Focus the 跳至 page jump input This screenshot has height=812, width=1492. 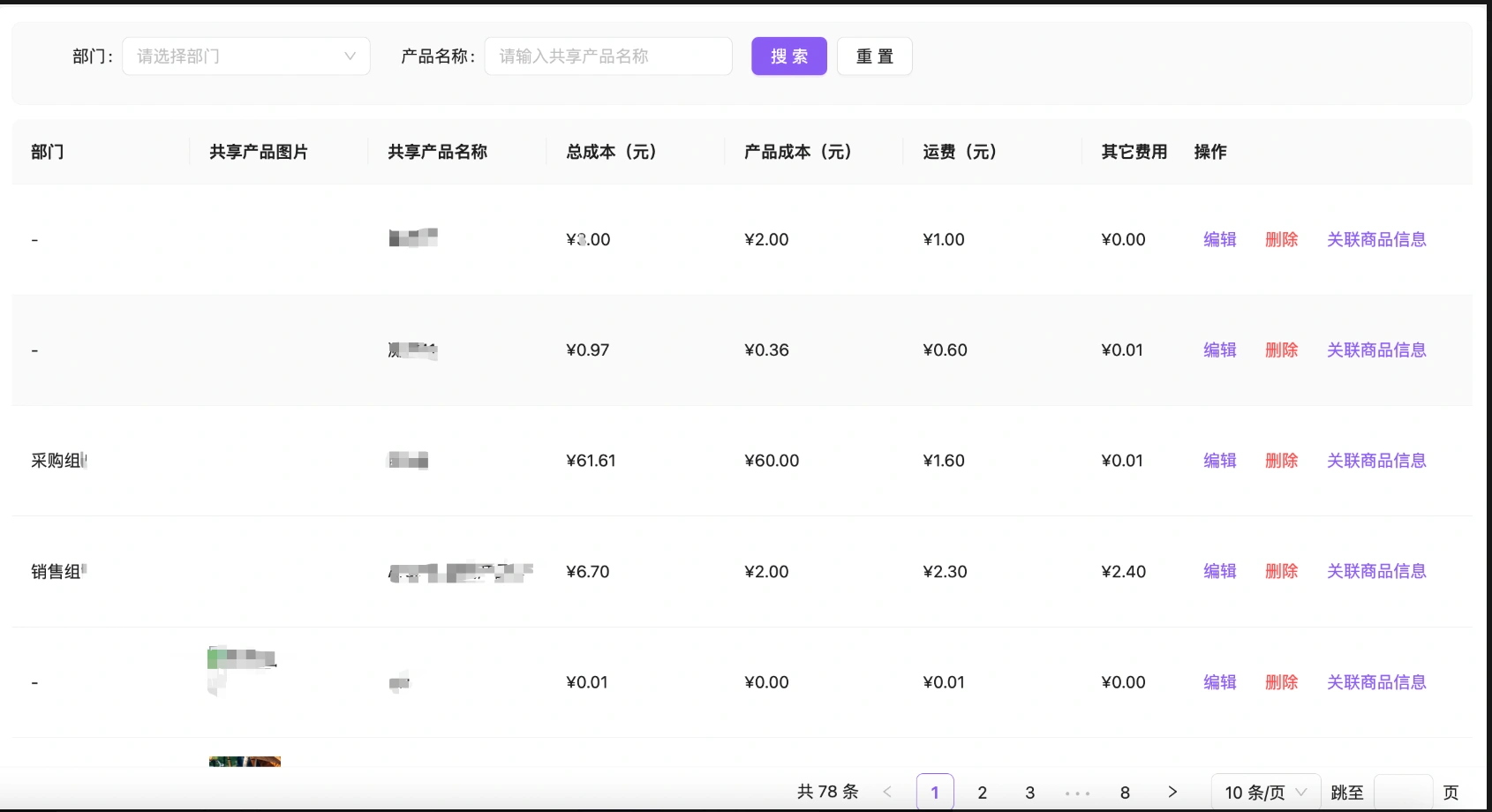[1404, 793]
